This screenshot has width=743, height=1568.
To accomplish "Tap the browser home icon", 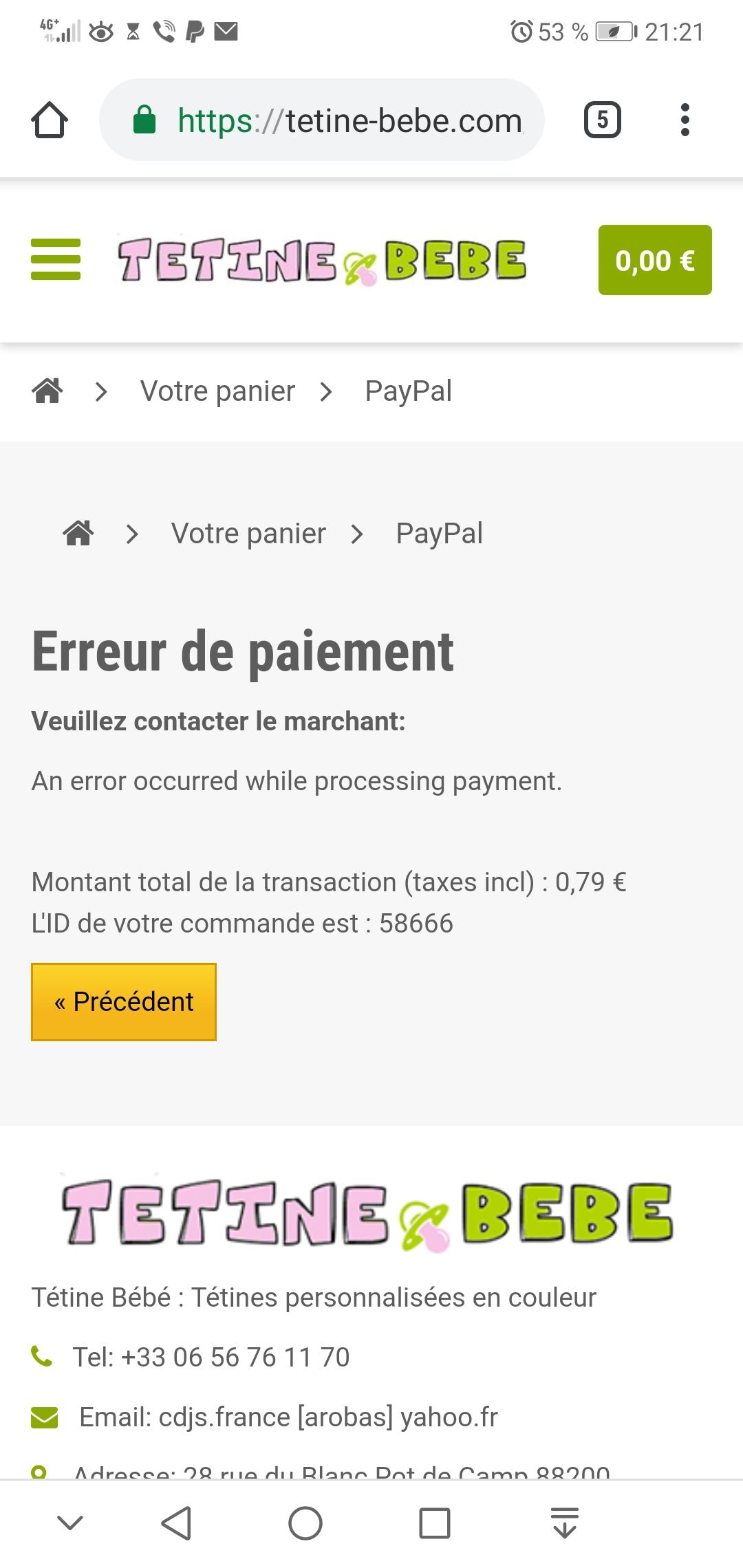I will [x=50, y=120].
